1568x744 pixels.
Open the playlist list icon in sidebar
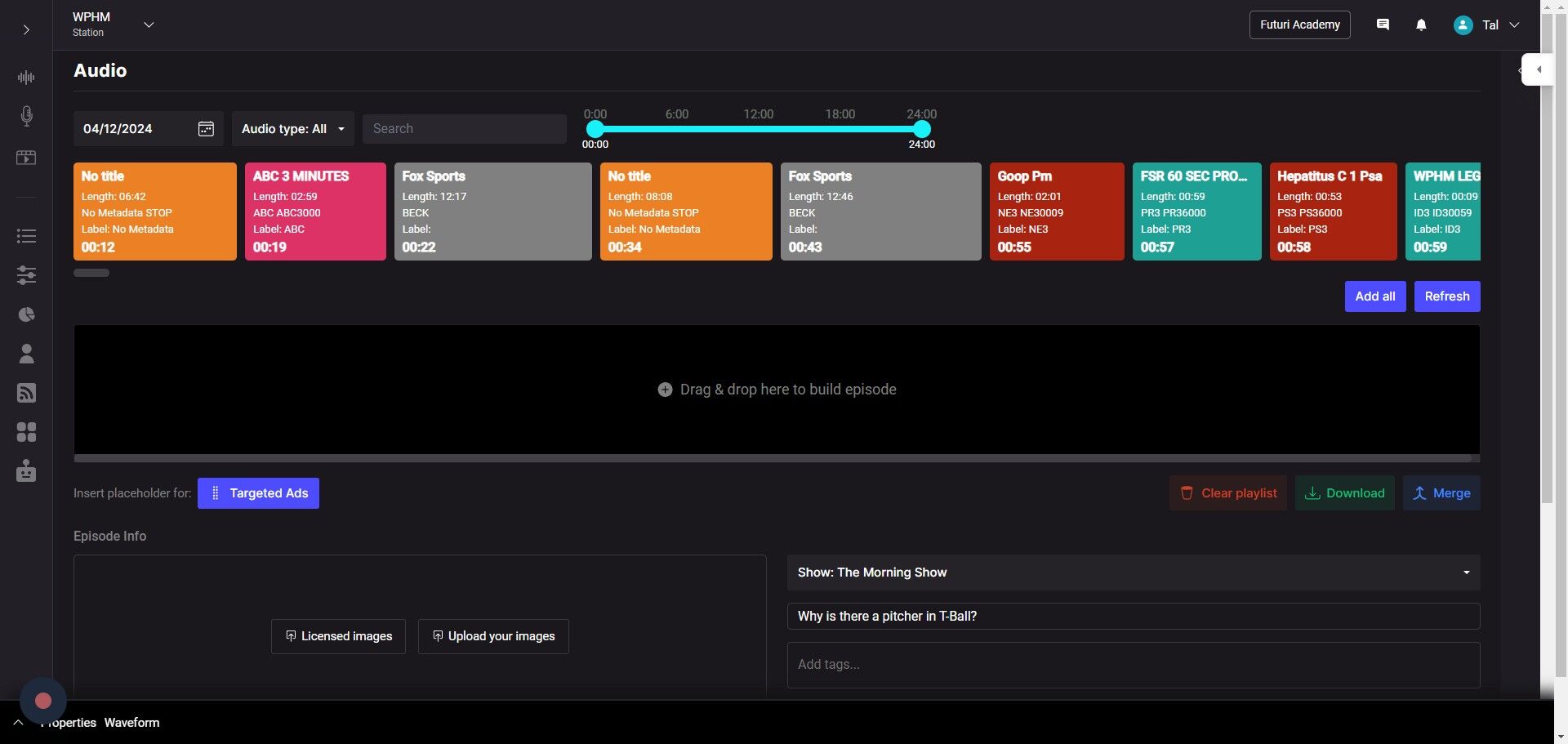pos(26,236)
